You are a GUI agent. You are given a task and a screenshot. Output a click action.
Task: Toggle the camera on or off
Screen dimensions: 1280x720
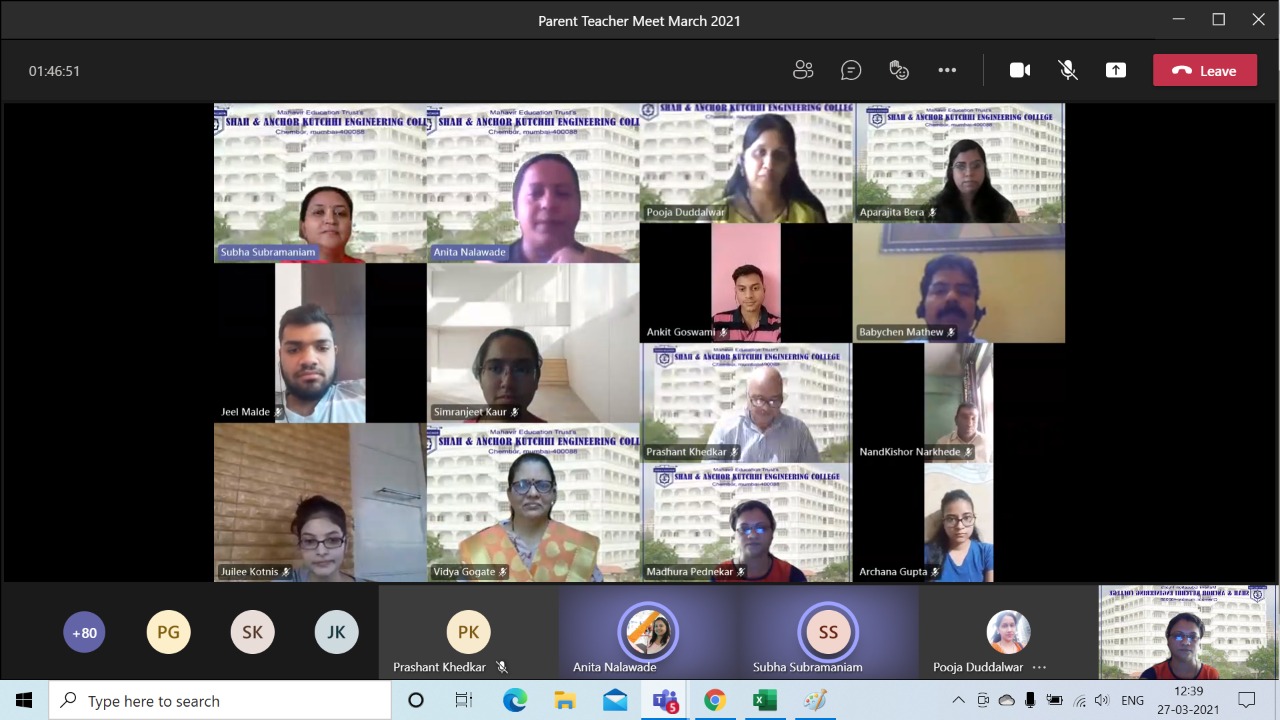point(1020,70)
